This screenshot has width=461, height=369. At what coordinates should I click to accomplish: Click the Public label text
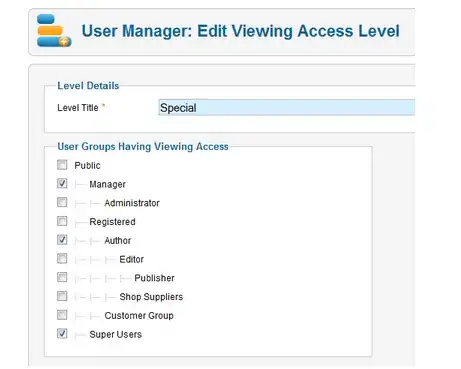tap(87, 165)
